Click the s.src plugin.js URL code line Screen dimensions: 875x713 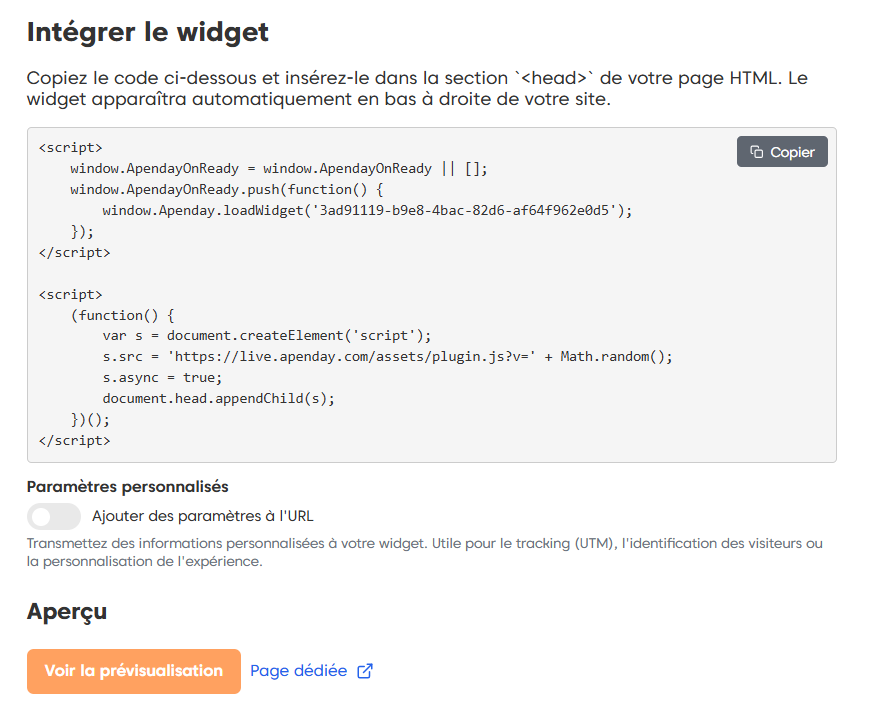(387, 356)
